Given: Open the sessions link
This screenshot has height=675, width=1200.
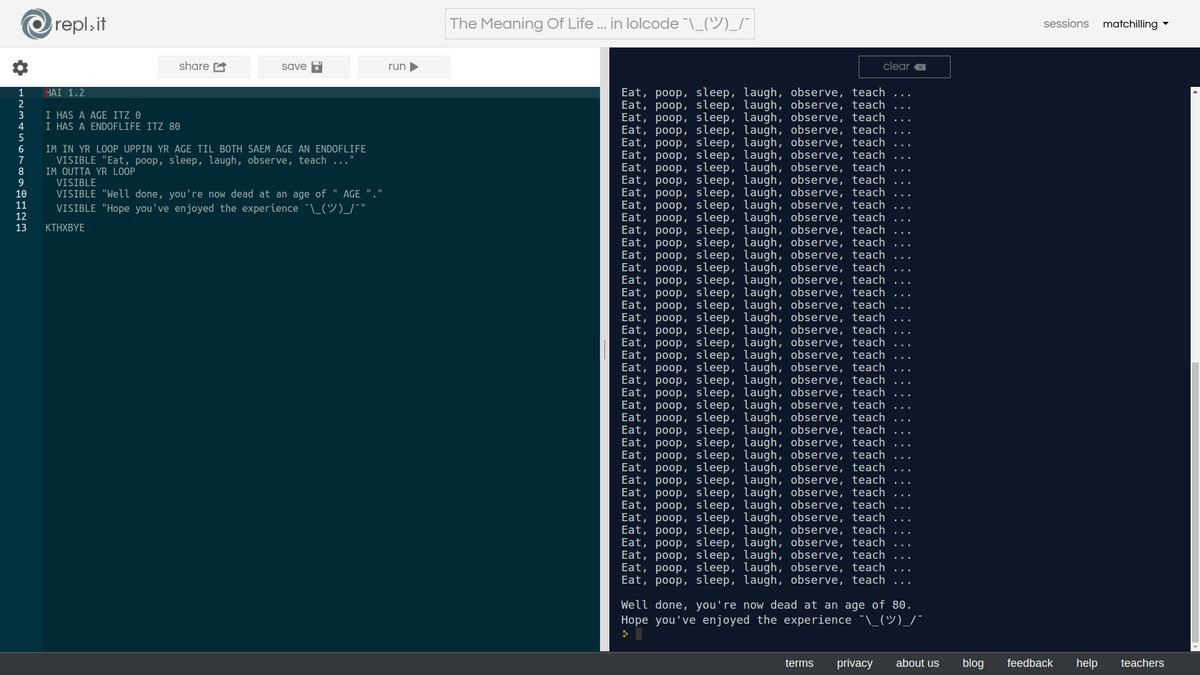Looking at the screenshot, I should [x=1066, y=24].
